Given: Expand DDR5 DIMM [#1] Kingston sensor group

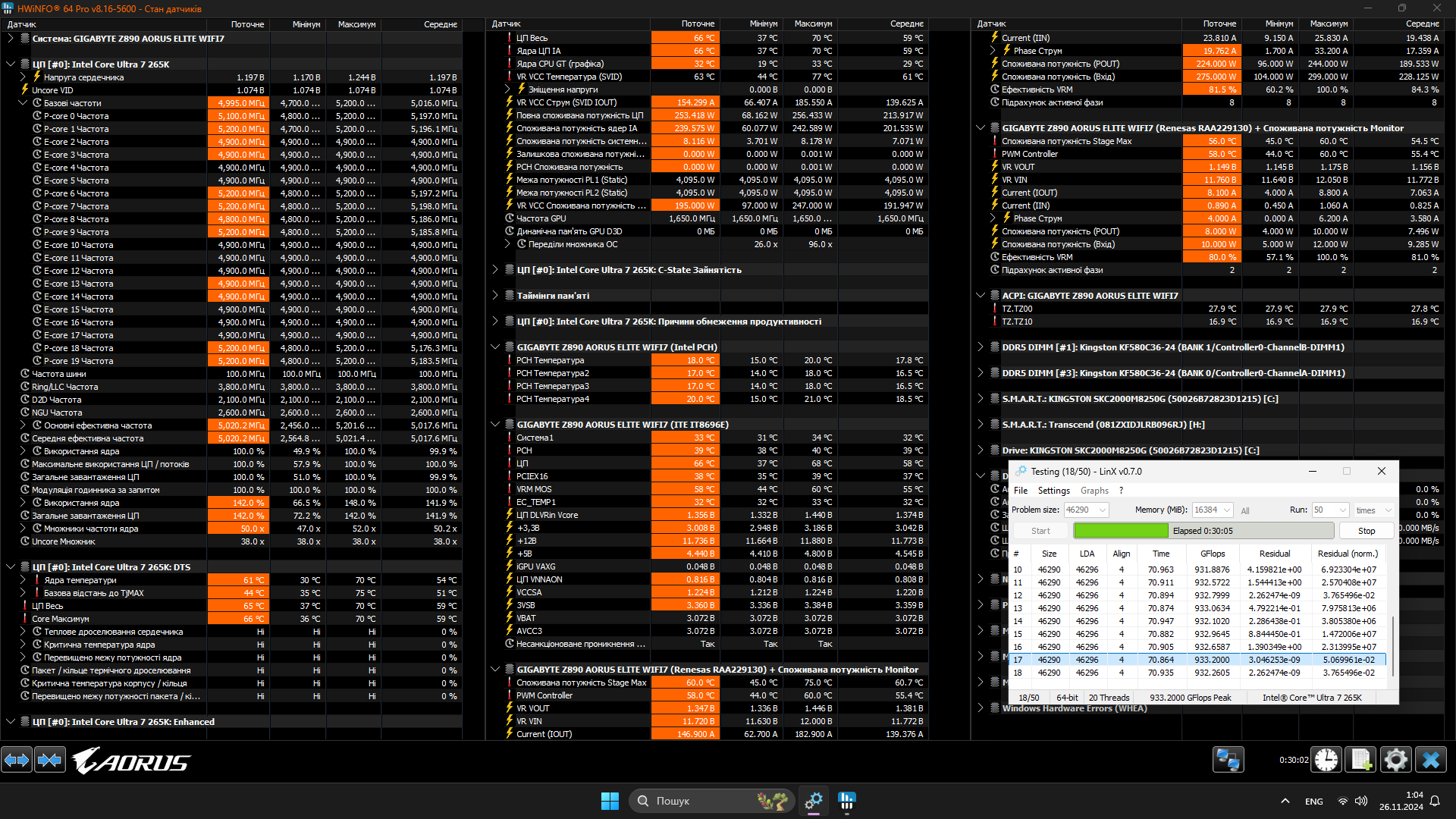Looking at the screenshot, I should coord(981,347).
